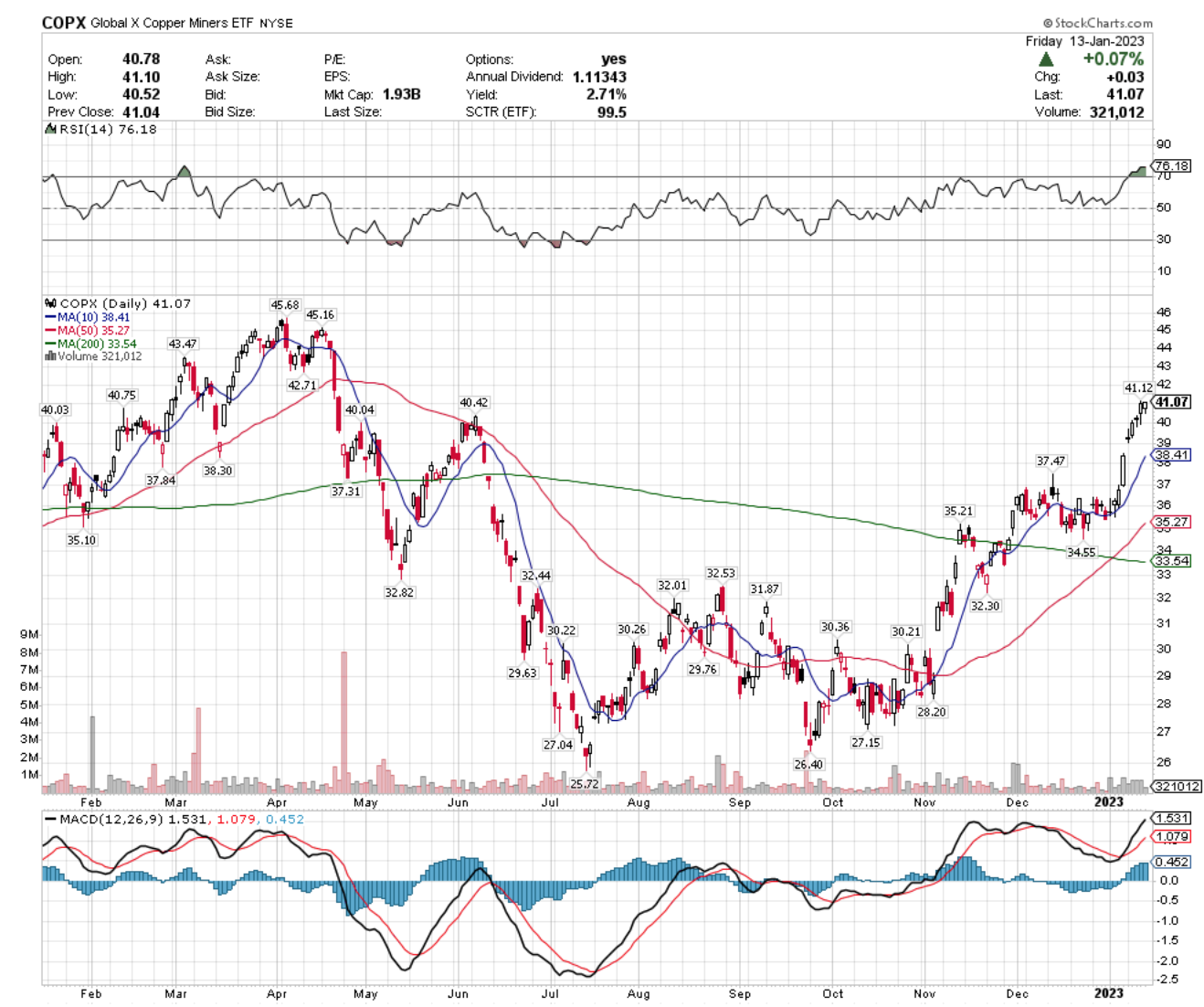Image resolution: width=1204 pixels, height=1007 pixels.
Task: Click the Volume value 321,012 in header
Action: click(1116, 112)
